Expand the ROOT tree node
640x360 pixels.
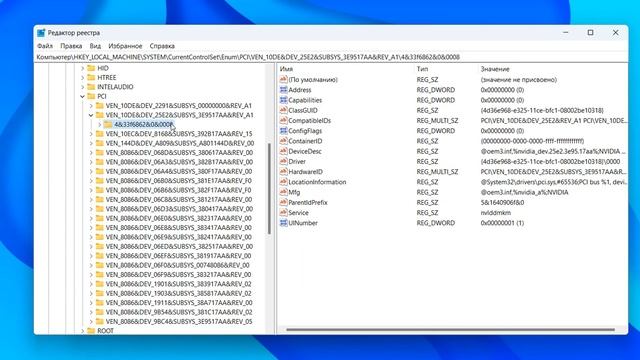pyautogui.click(x=83, y=331)
